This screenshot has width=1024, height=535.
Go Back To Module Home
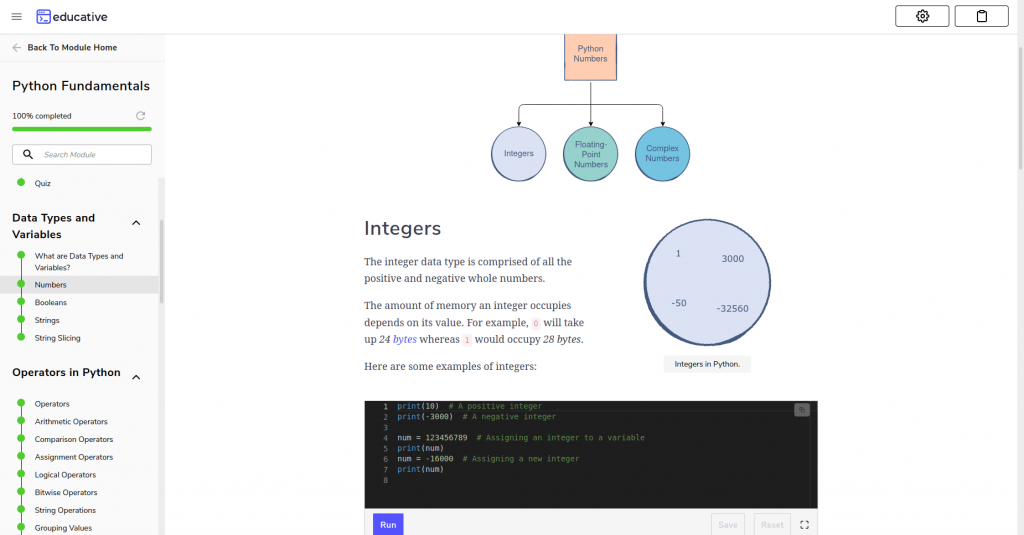coord(72,48)
